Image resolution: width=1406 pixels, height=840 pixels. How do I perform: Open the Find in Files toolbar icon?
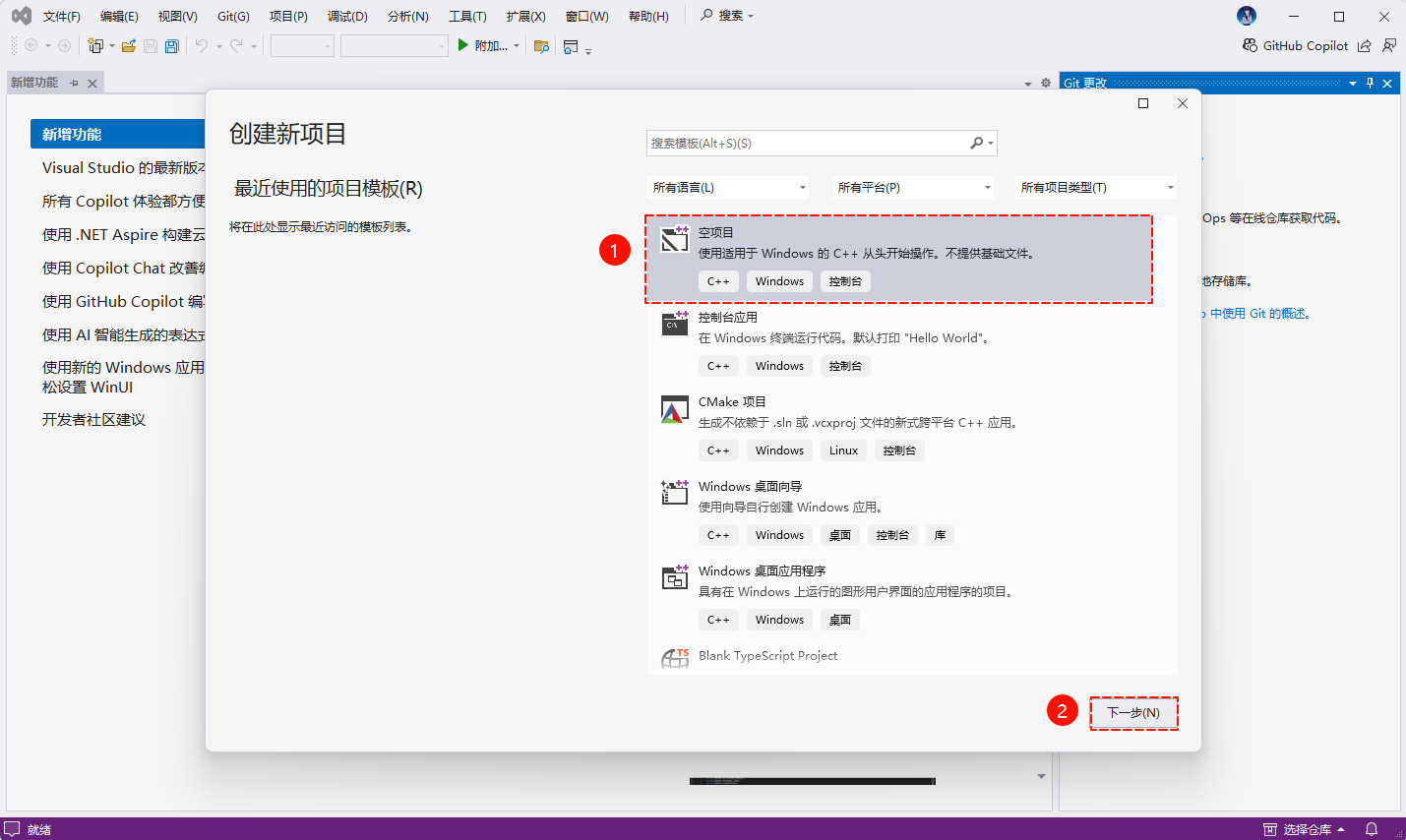point(541,46)
